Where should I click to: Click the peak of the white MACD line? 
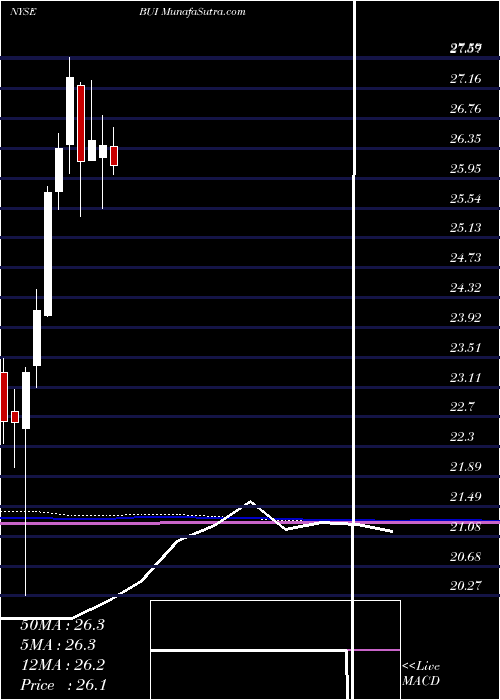pos(250,501)
